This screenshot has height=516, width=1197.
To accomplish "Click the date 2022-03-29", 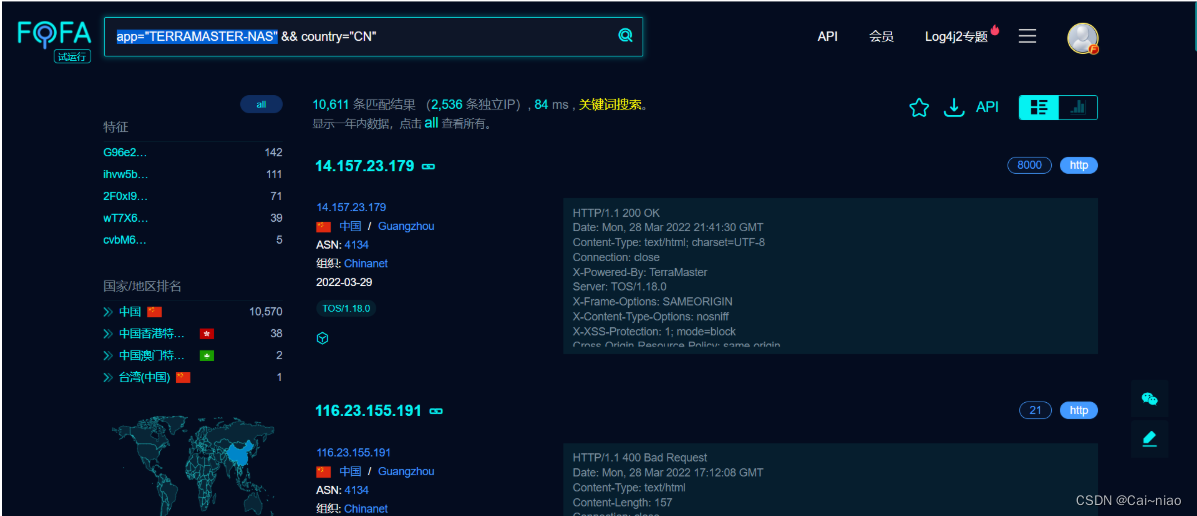I will pyautogui.click(x=342, y=282).
